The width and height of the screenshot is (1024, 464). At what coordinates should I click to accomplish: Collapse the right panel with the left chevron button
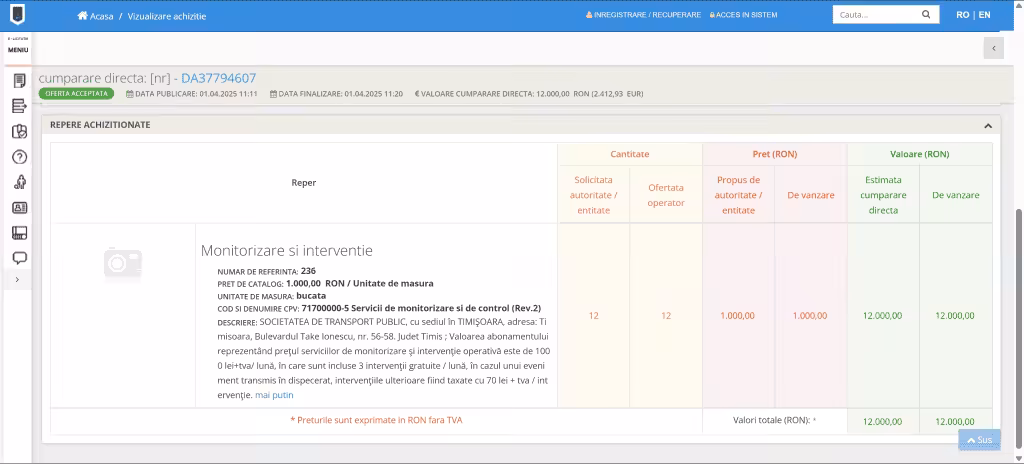click(993, 48)
